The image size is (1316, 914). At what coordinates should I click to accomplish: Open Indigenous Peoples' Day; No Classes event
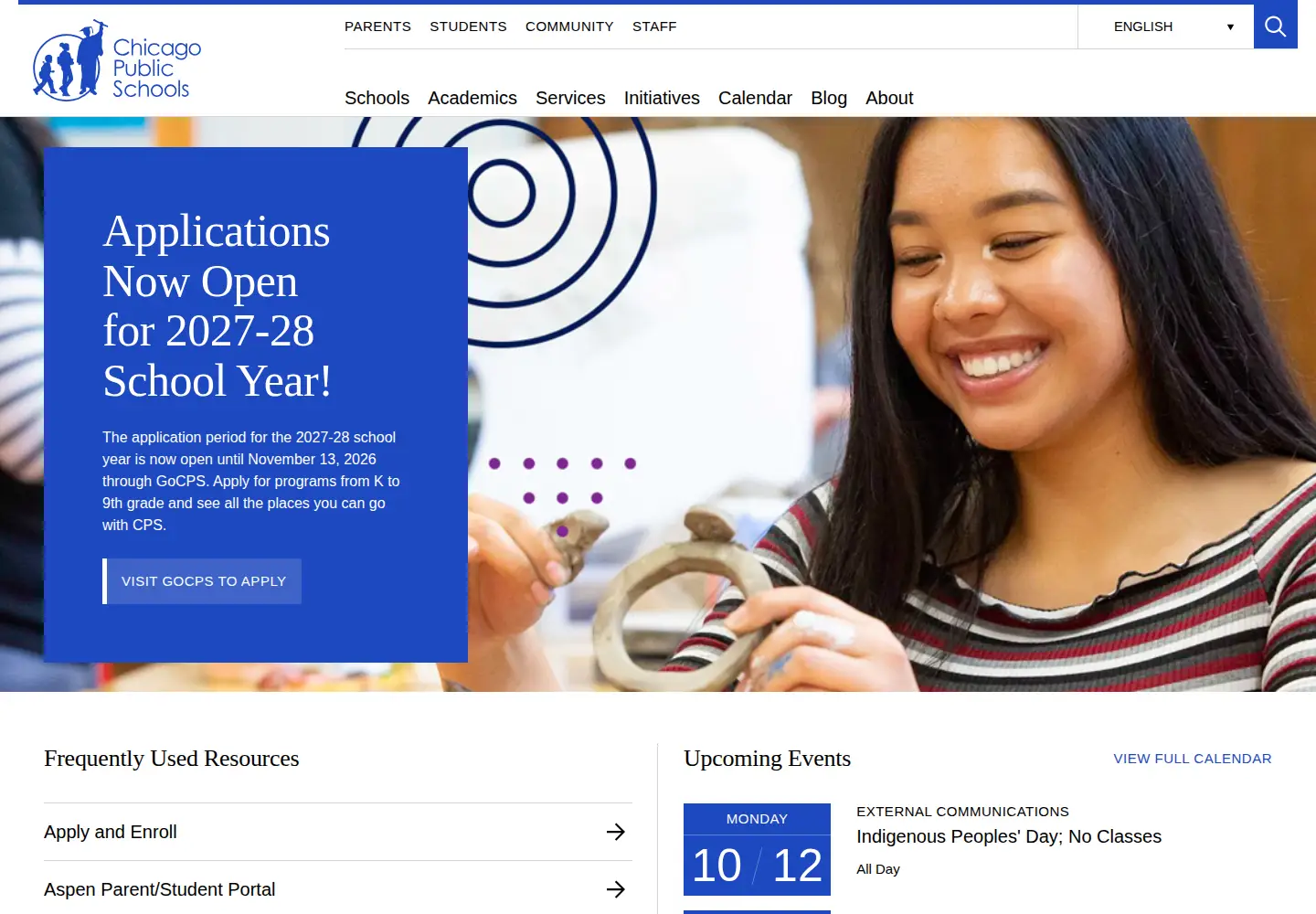point(1009,836)
